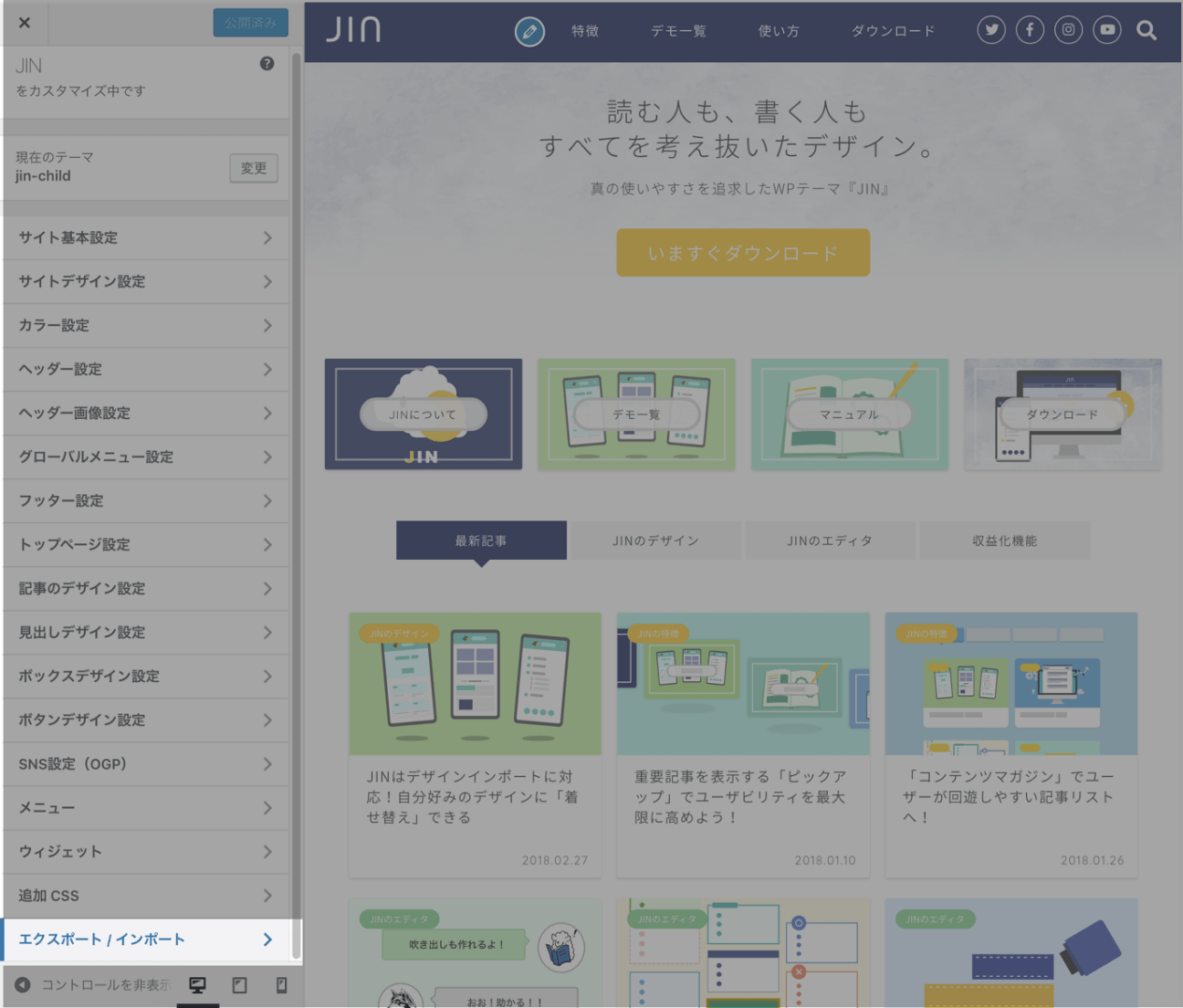Open article about コンテンツマガジン

[x=1011, y=745]
